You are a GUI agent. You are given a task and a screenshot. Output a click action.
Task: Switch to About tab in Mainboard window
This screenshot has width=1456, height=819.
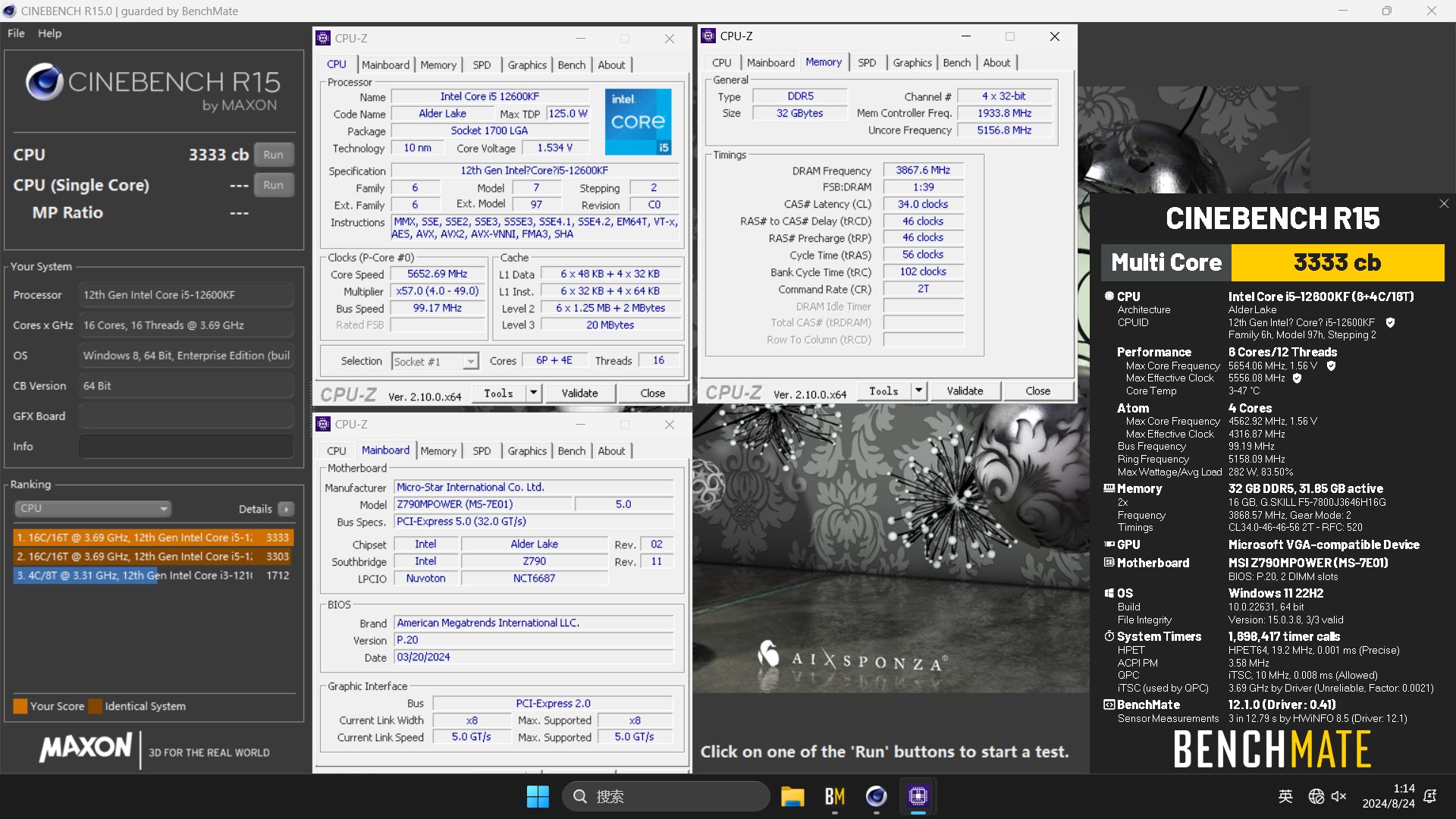(x=611, y=451)
